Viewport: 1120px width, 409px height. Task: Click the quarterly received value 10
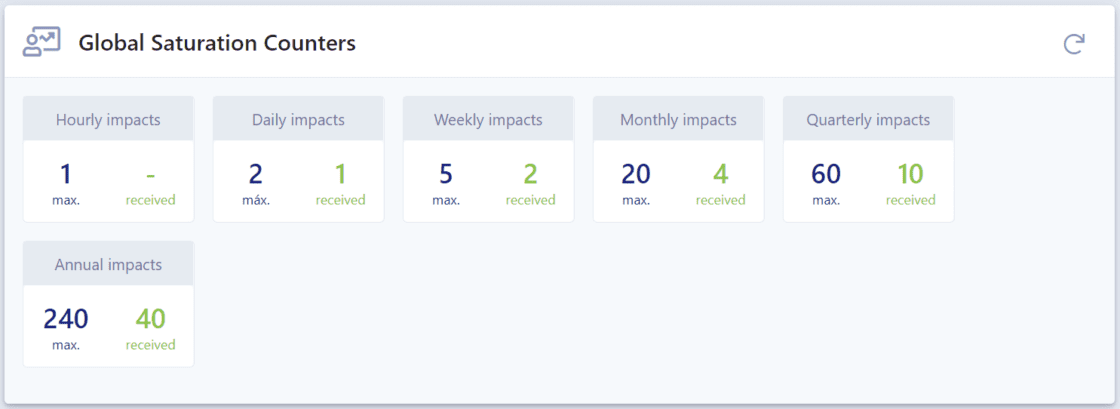point(910,174)
